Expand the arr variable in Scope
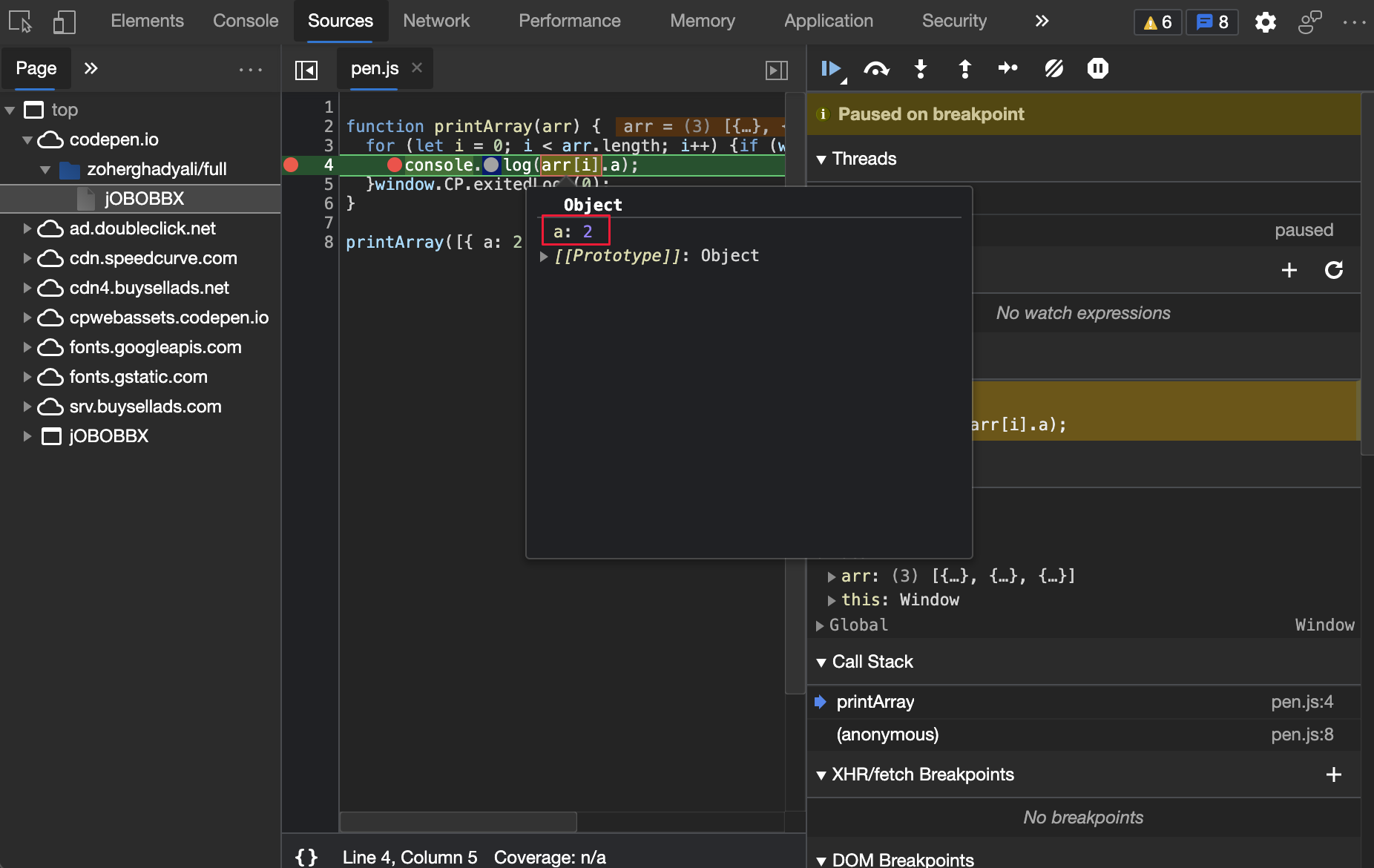This screenshot has height=868, width=1374. coord(832,576)
